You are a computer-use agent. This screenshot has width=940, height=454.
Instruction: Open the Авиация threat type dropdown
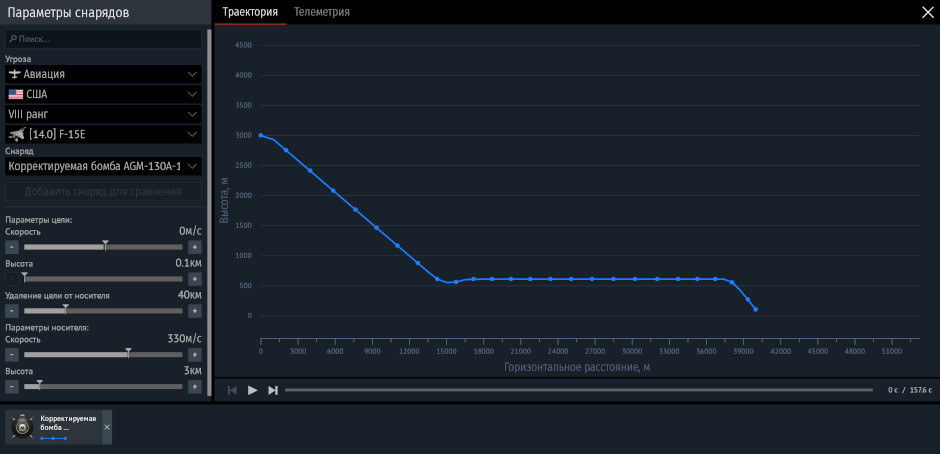click(x=103, y=74)
